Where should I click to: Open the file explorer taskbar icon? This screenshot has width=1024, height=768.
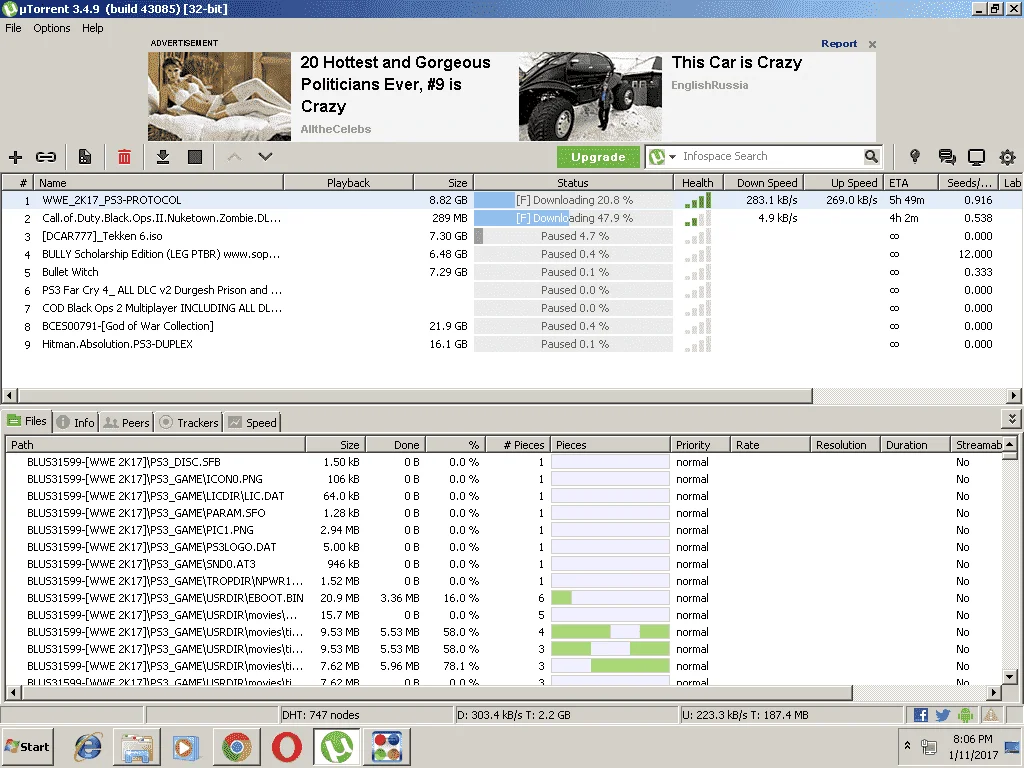pos(136,747)
